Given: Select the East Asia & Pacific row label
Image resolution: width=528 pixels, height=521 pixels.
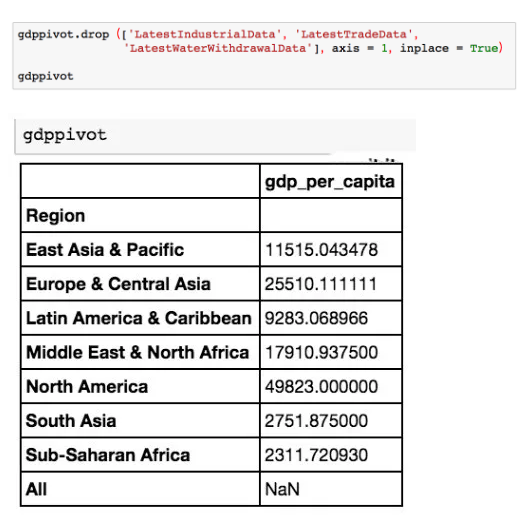Looking at the screenshot, I should pyautogui.click(x=105, y=250).
